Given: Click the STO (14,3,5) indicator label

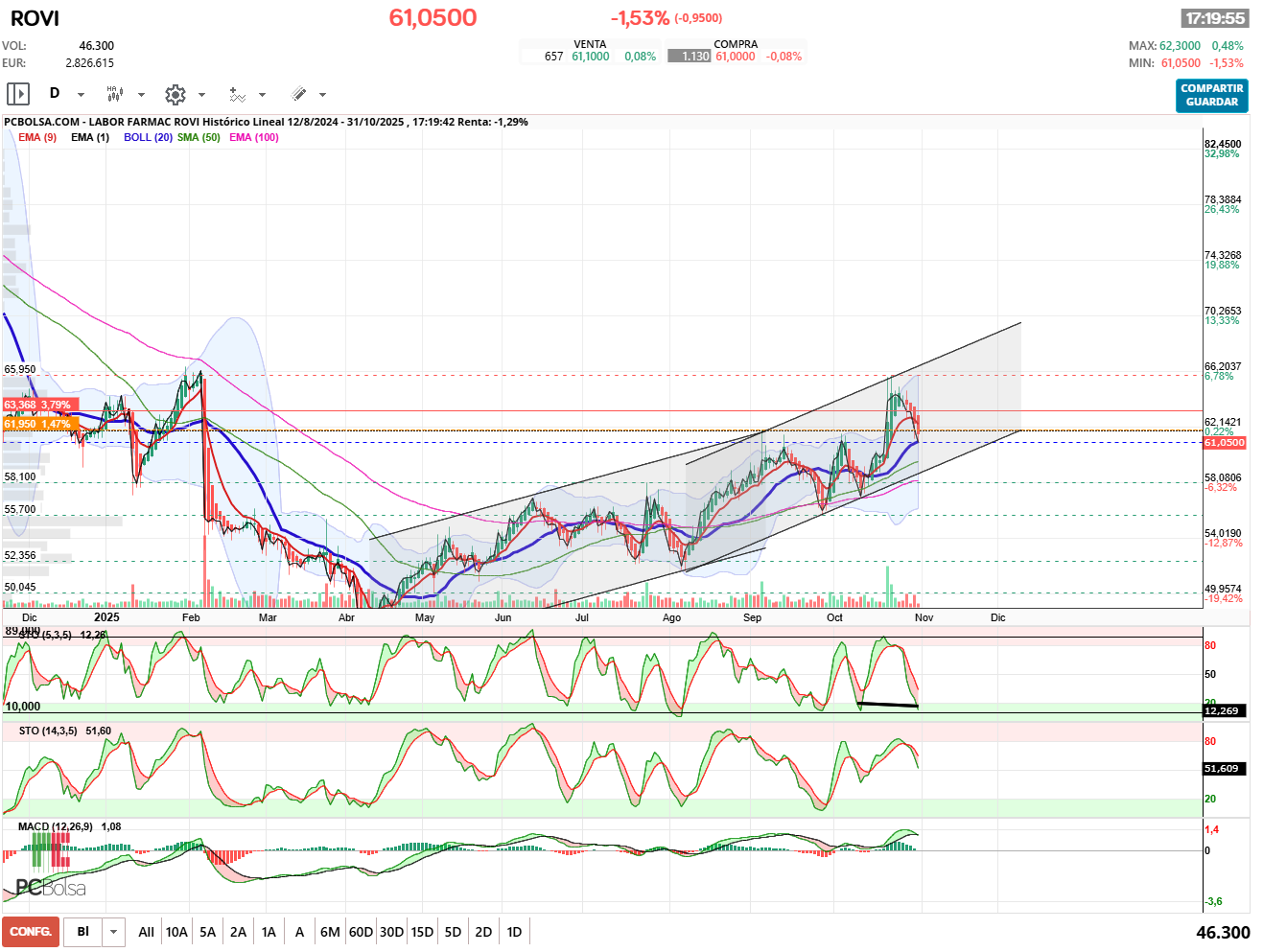Looking at the screenshot, I should pyautogui.click(x=52, y=731).
